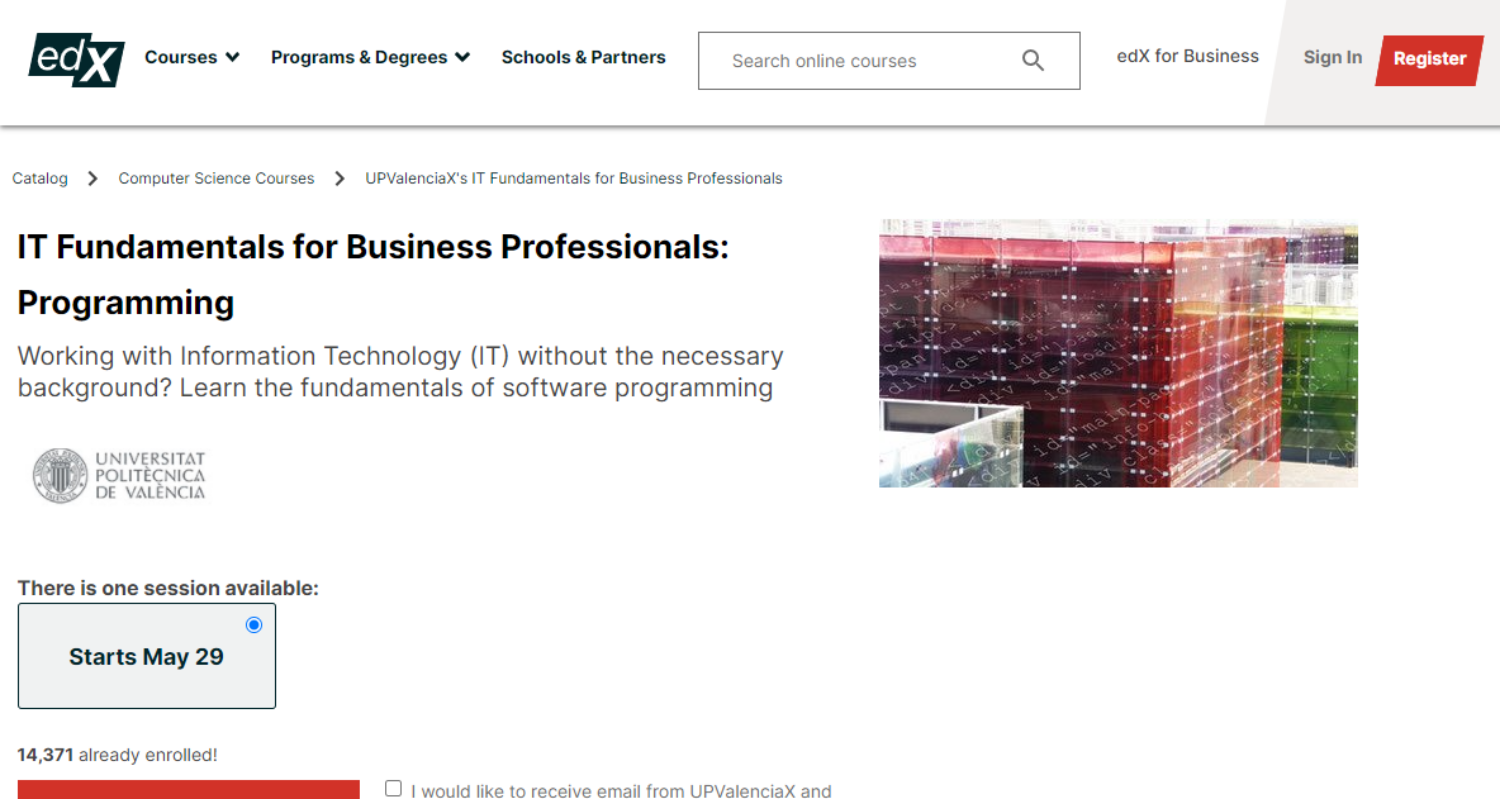
Task: Click UPValenciaX's IT Fundamentals breadcrumb
Action: pos(573,179)
